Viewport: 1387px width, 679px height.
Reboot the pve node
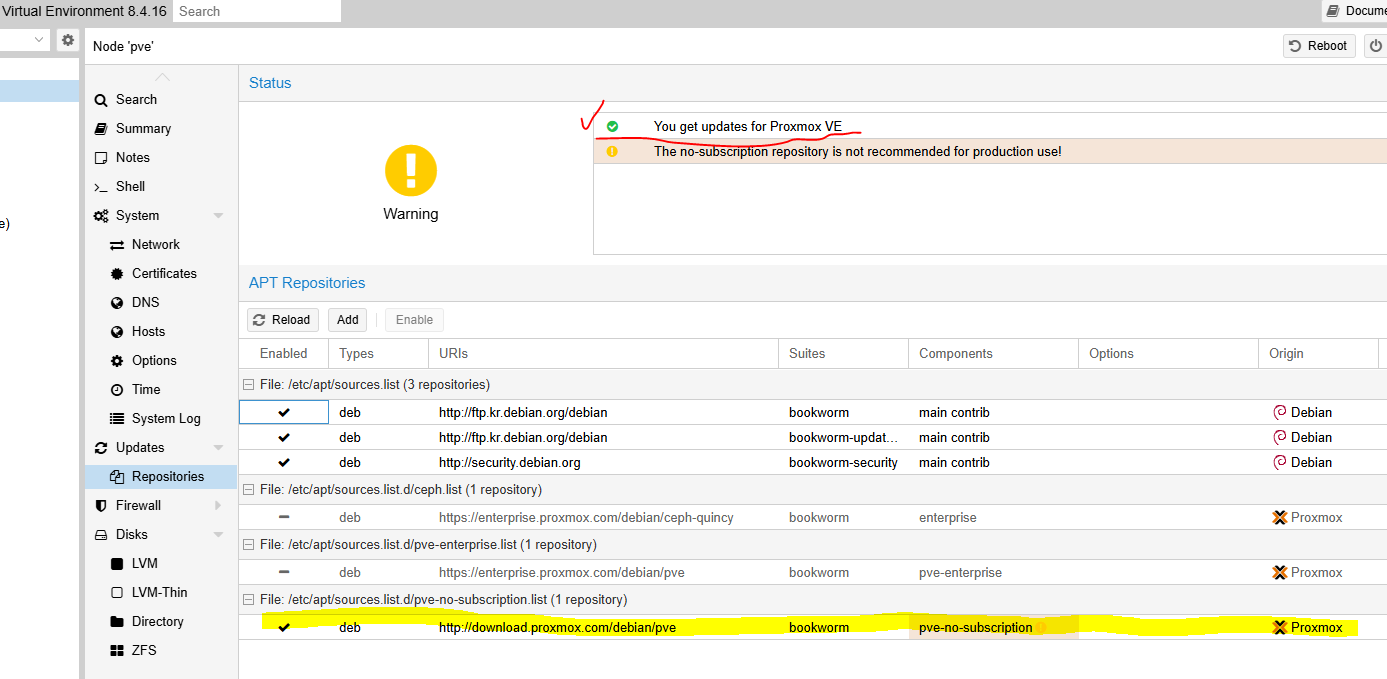point(1319,46)
